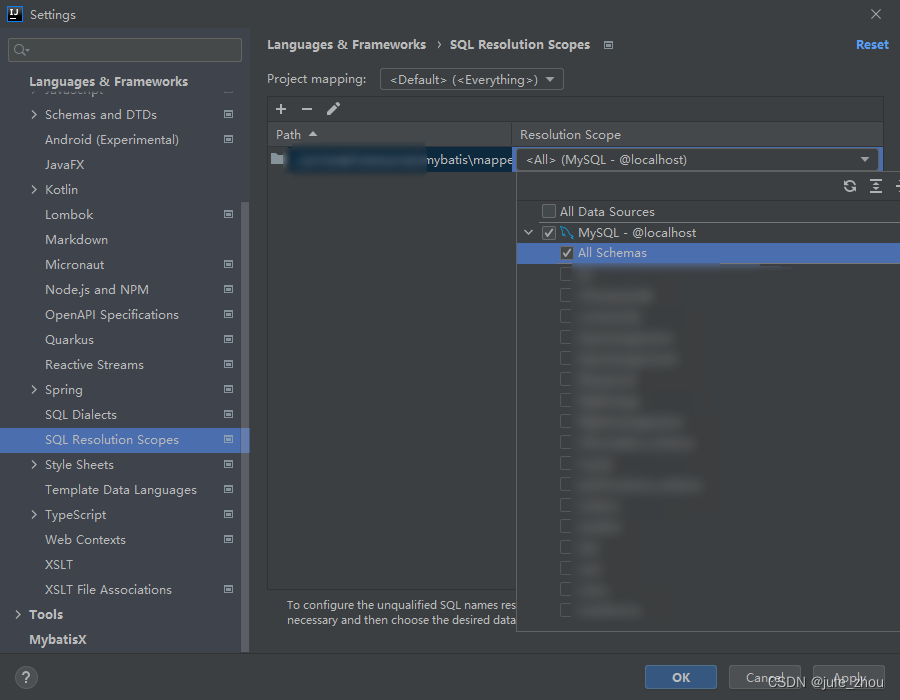Click the help question mark button

(27, 677)
